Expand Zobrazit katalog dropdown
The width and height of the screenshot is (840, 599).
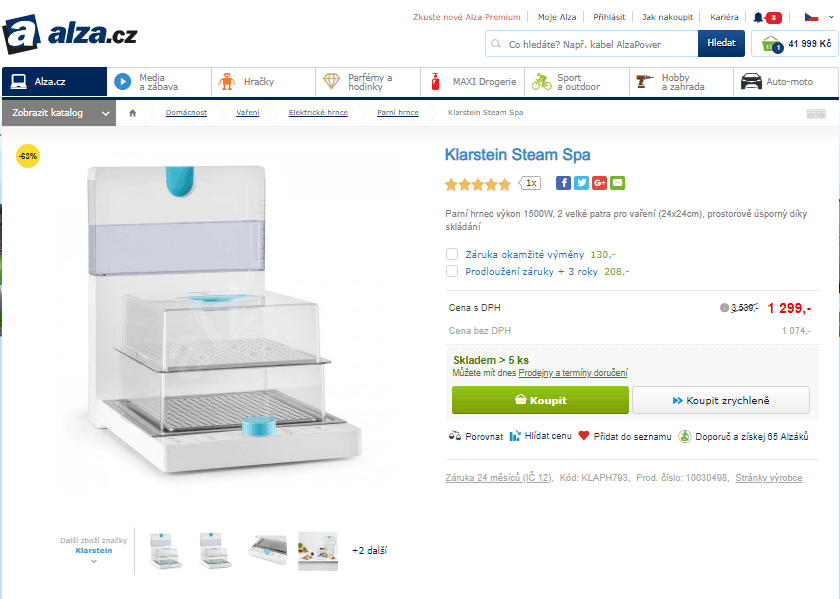(59, 113)
